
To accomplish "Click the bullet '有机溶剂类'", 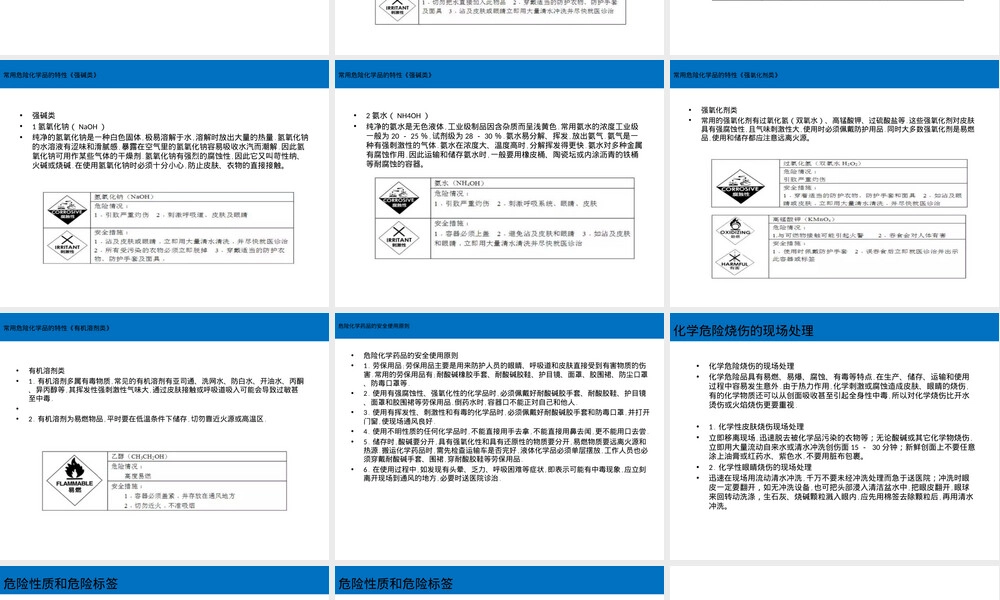I will click(47, 370).
